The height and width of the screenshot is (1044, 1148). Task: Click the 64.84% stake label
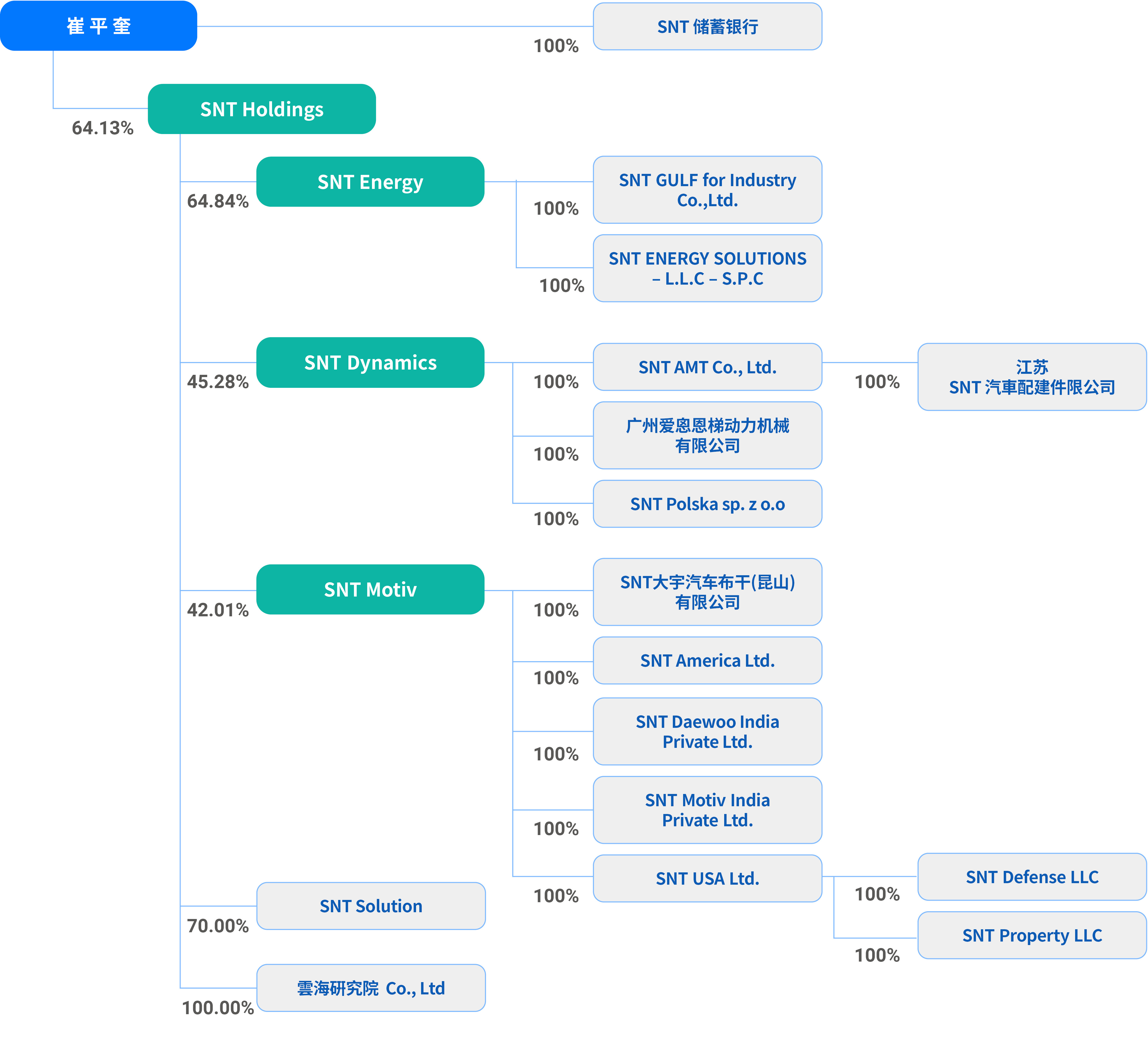[218, 201]
